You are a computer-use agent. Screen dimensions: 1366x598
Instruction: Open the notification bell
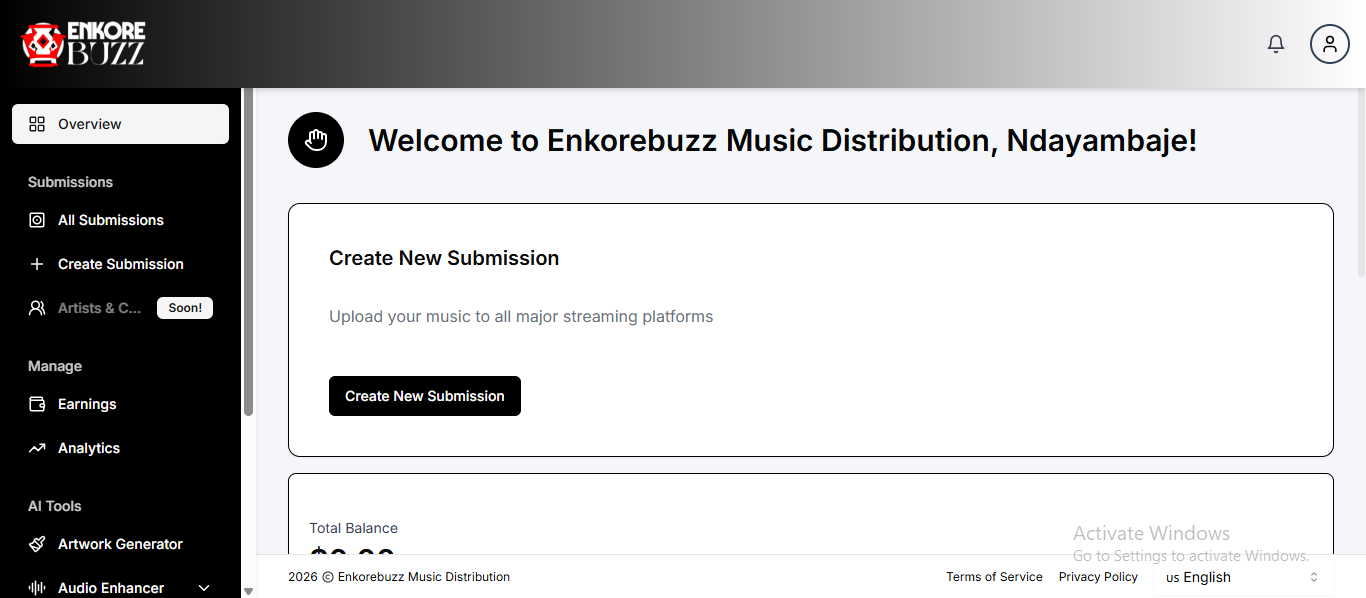(x=1275, y=43)
